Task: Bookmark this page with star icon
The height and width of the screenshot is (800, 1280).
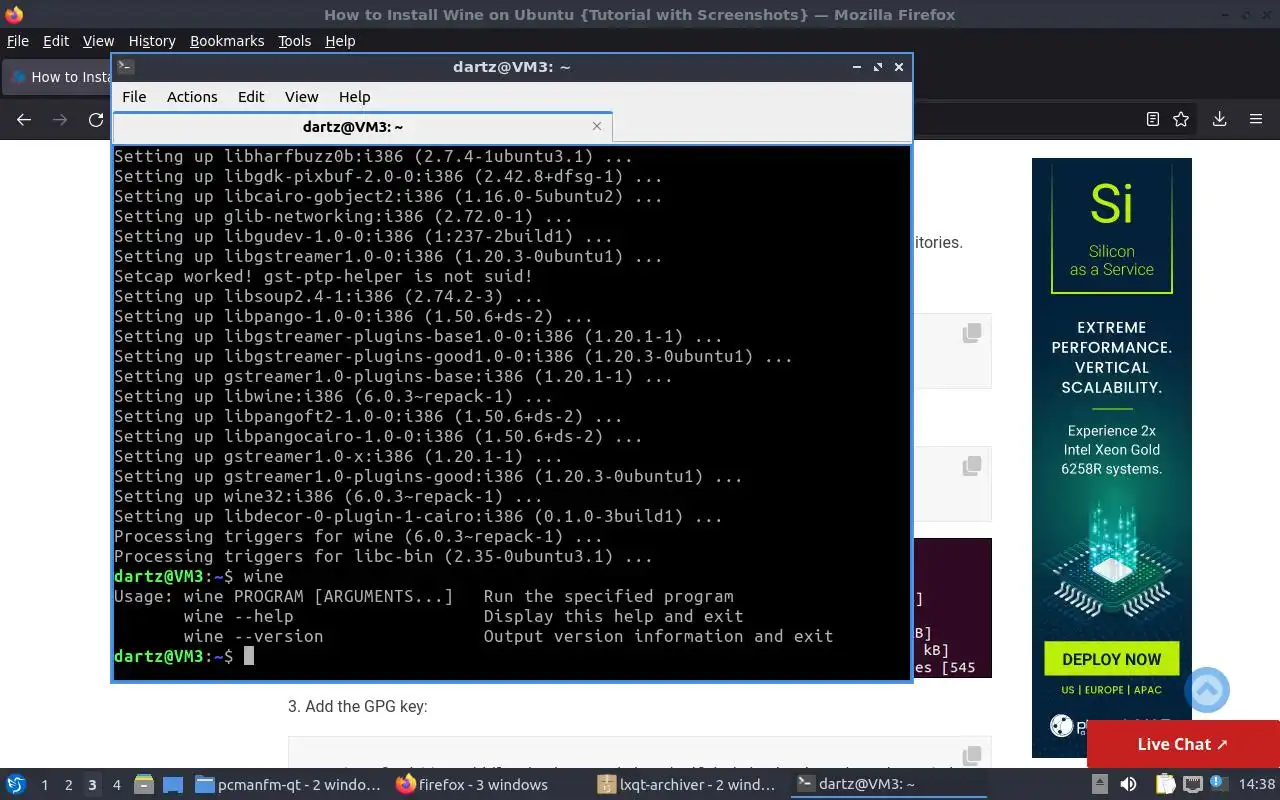Action: pyautogui.click(x=1181, y=119)
